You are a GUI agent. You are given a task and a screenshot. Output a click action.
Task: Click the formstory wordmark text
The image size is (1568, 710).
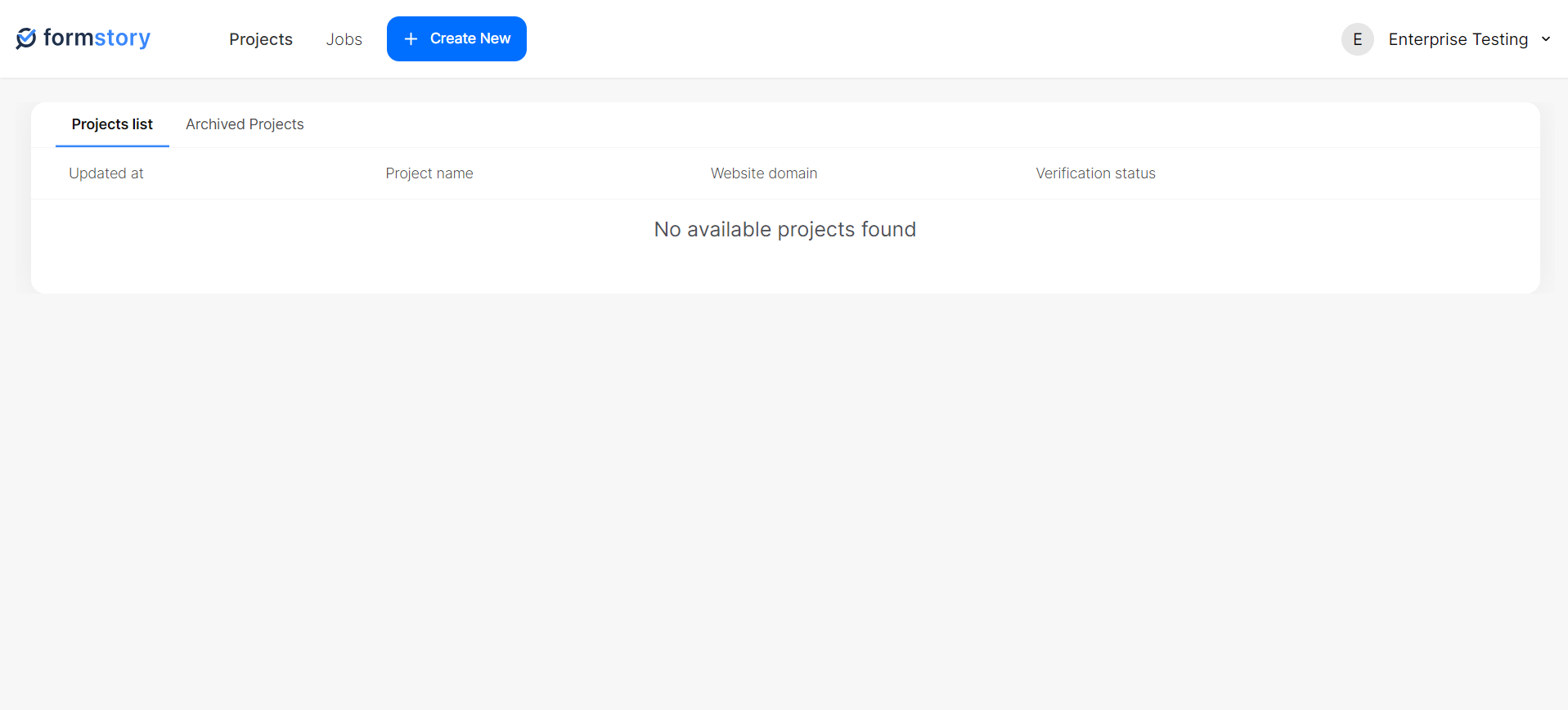point(97,38)
